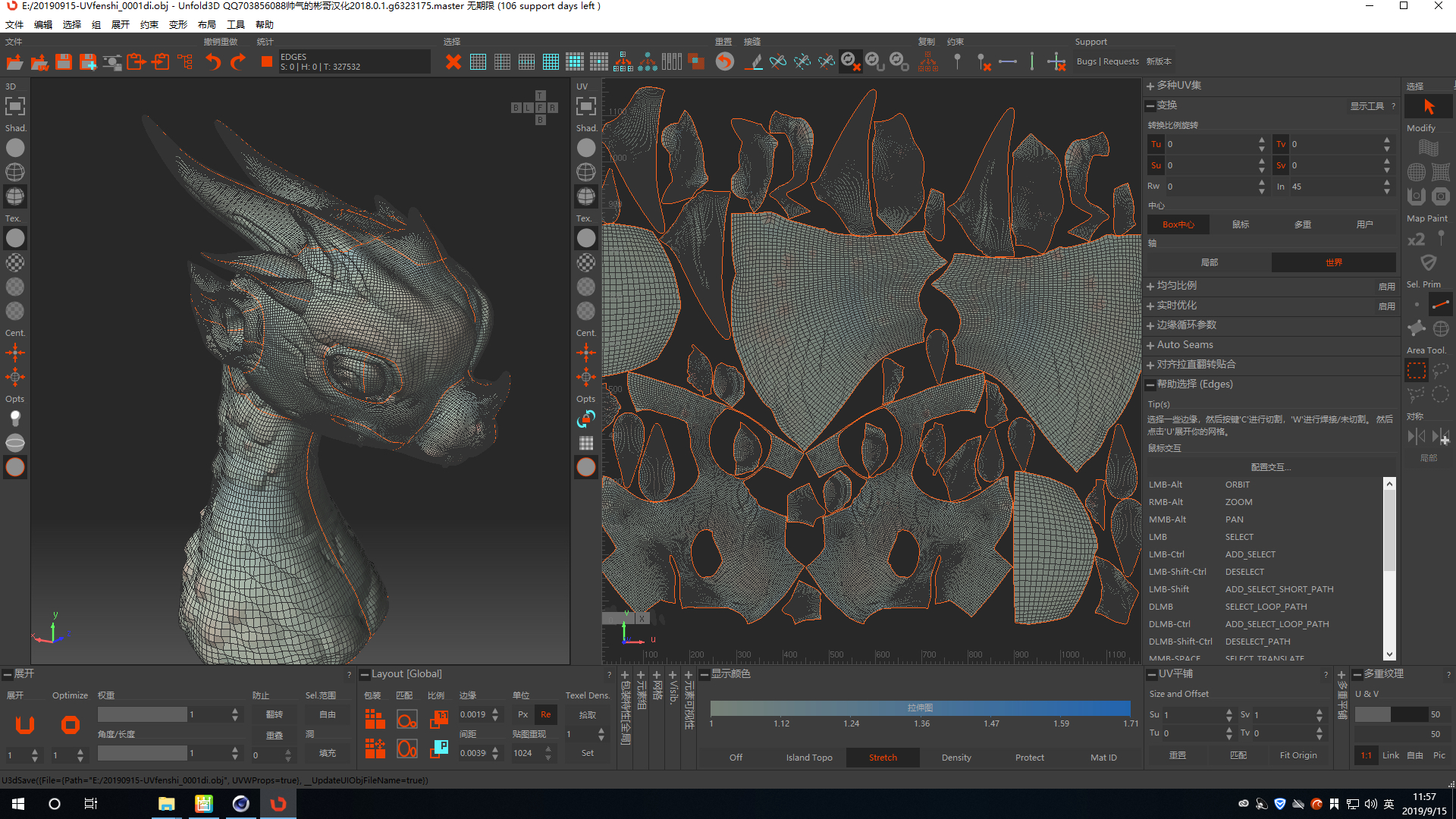The image size is (1456, 819).
Task: Click the rectangle Area Tool icon
Action: 1417,371
